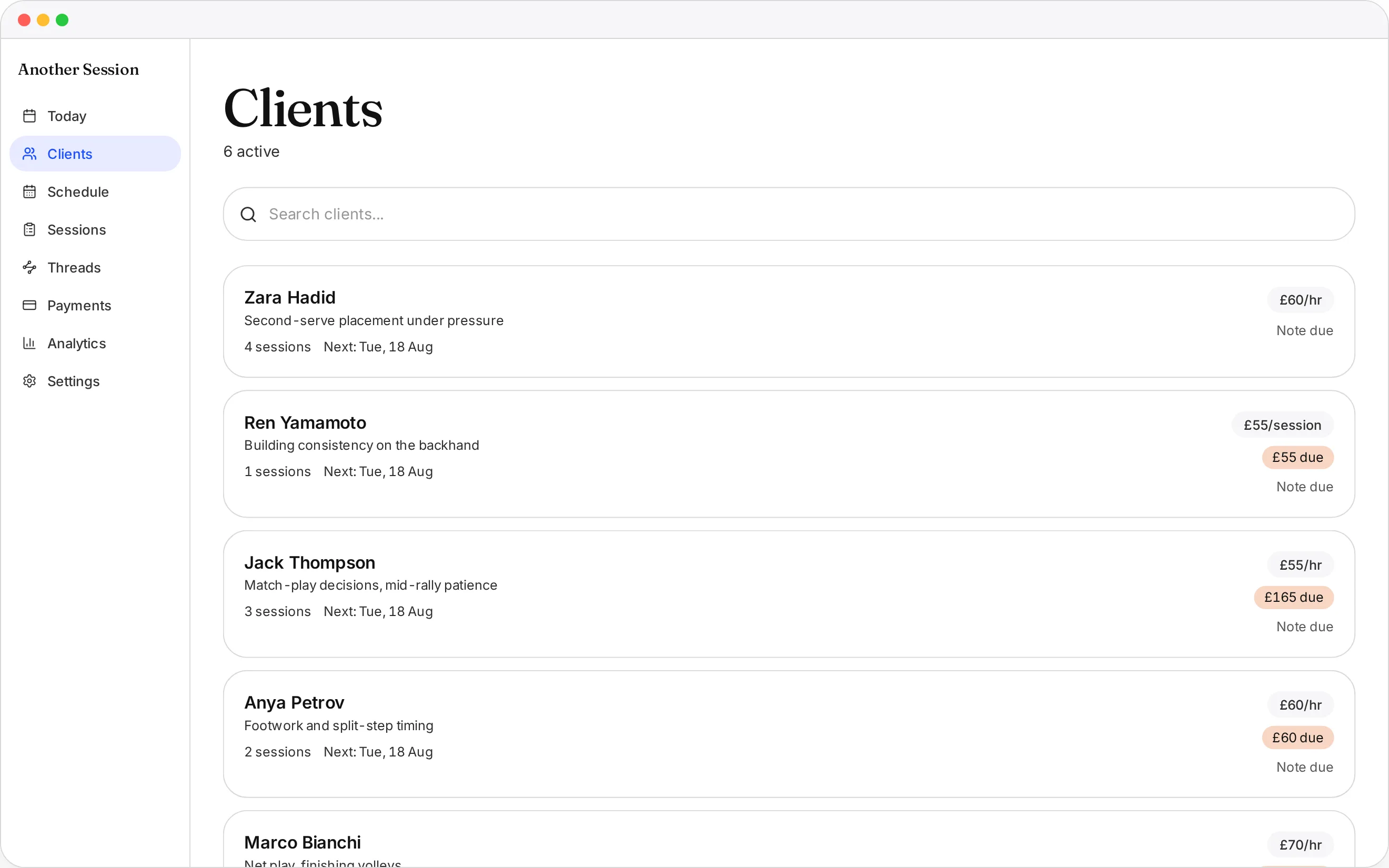Click the Clients people icon
Screen dimensions: 1389x868
click(29, 154)
